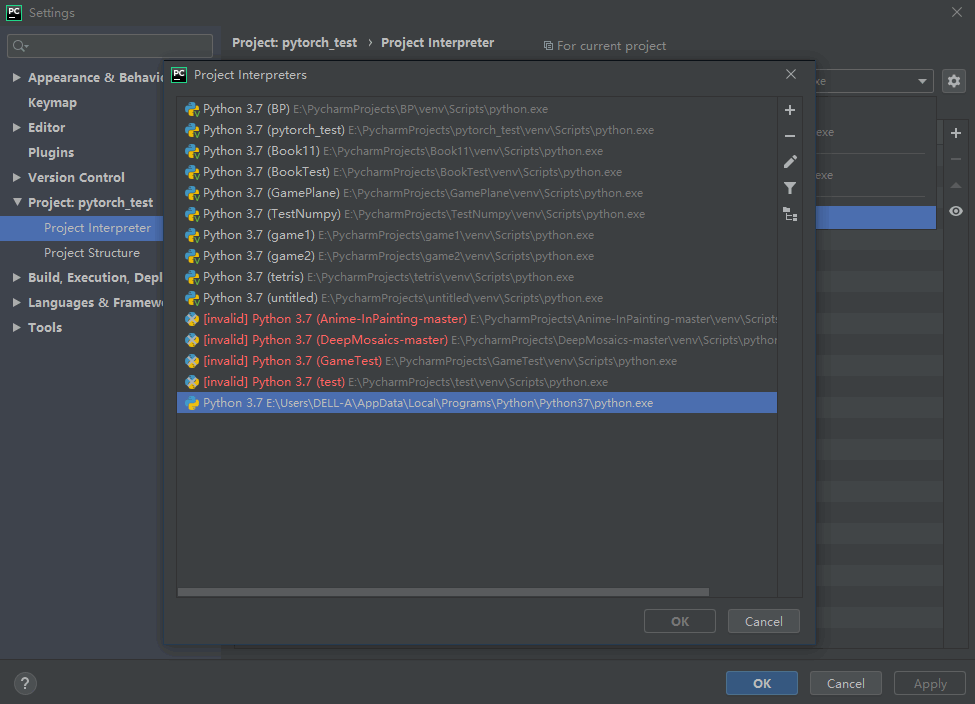Open the Keymap settings page
Image resolution: width=975 pixels, height=704 pixels.
52,103
